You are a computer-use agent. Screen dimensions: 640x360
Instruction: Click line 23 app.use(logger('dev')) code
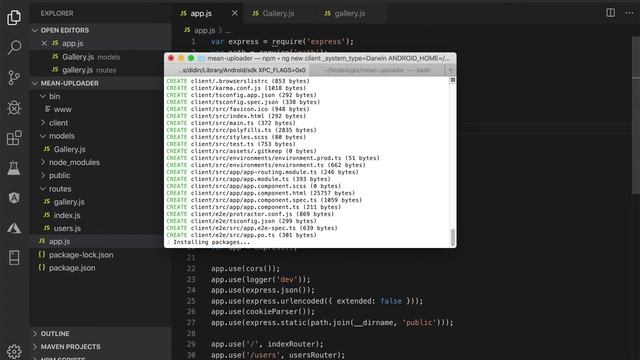[260, 280]
